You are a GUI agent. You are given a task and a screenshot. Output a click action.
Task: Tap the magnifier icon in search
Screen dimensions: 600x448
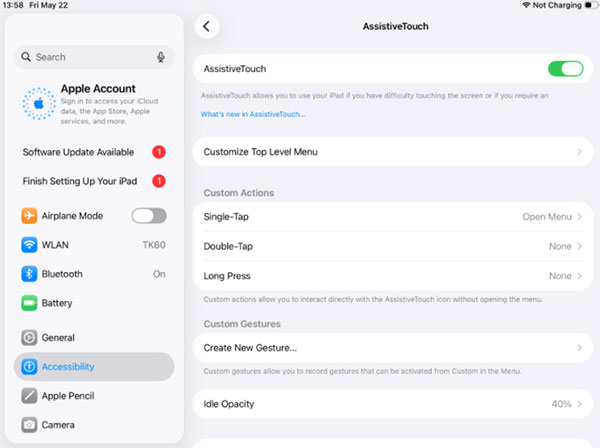26,57
